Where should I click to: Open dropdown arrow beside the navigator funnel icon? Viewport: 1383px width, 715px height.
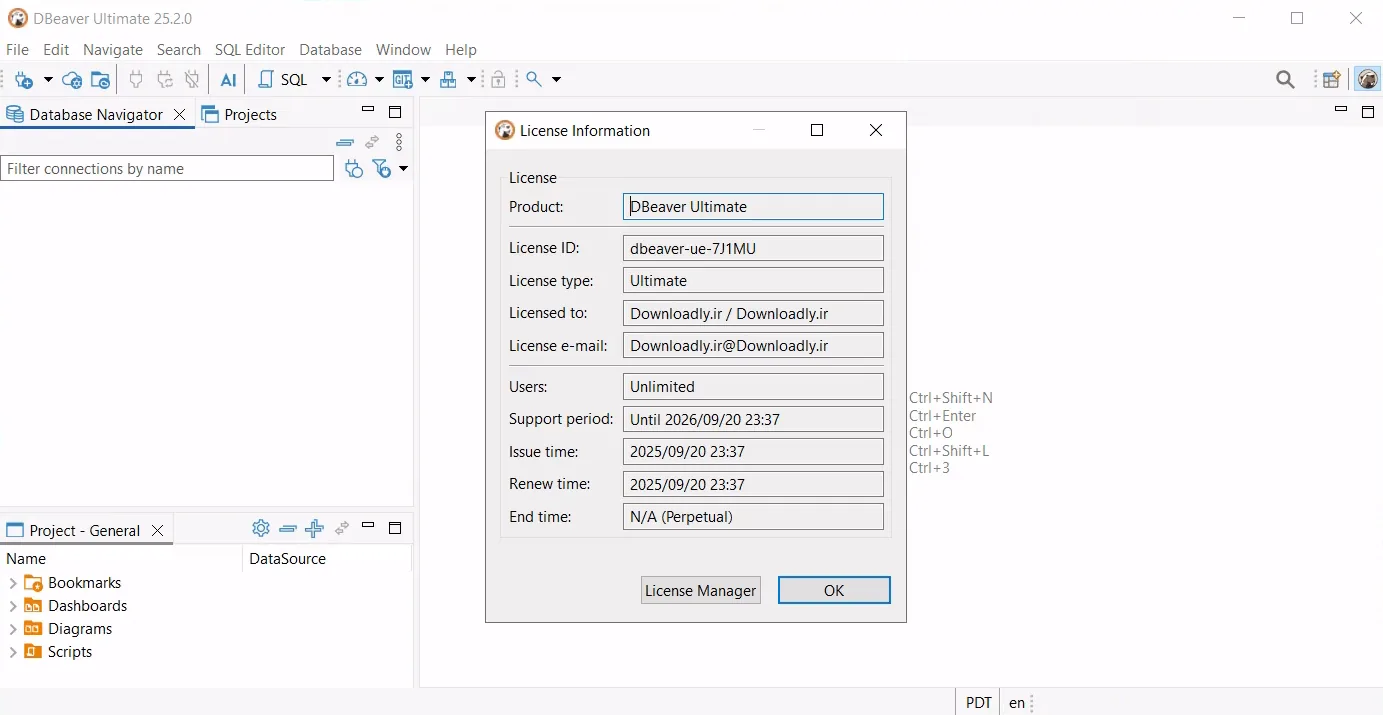coord(404,169)
